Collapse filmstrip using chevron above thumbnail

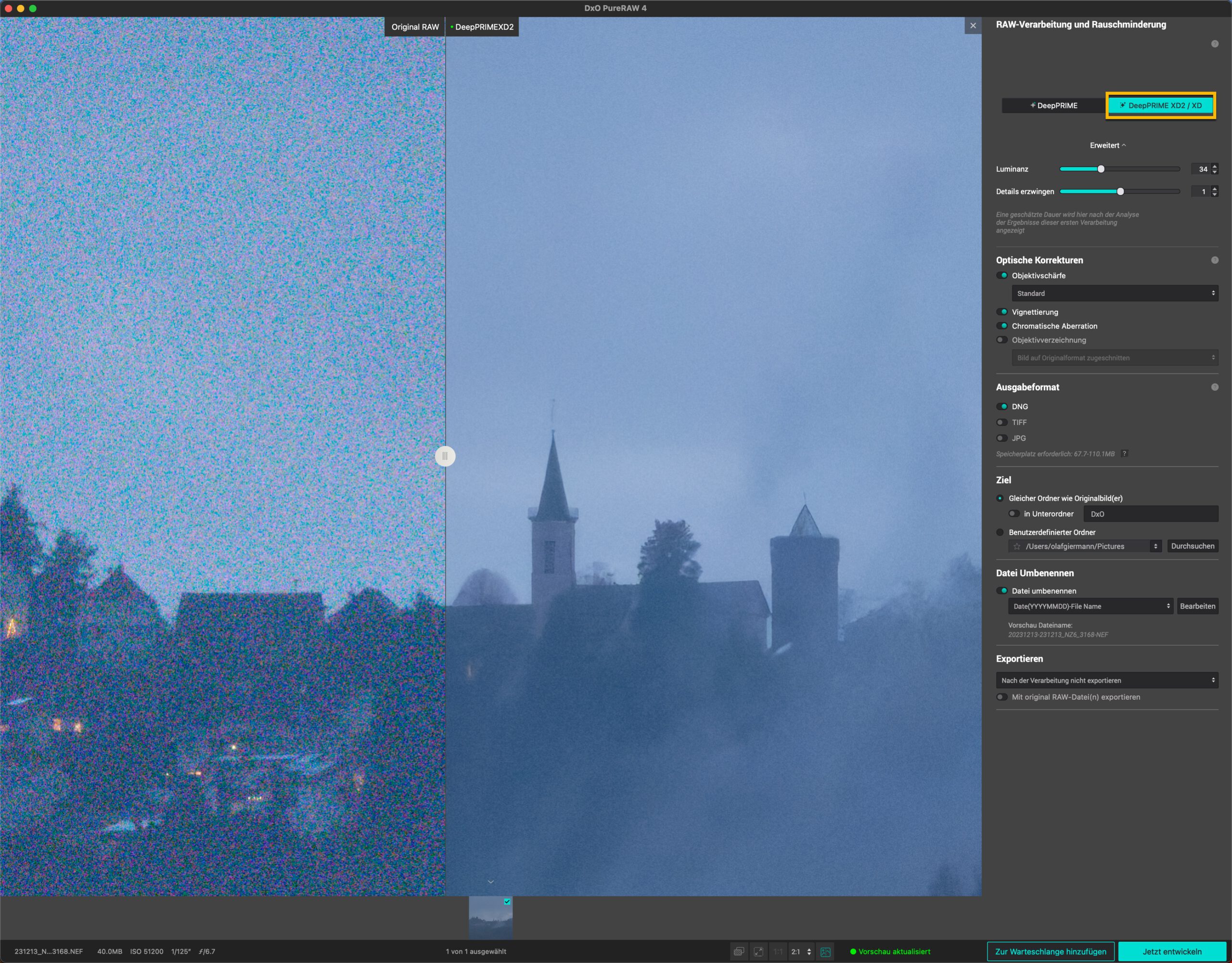[x=491, y=882]
